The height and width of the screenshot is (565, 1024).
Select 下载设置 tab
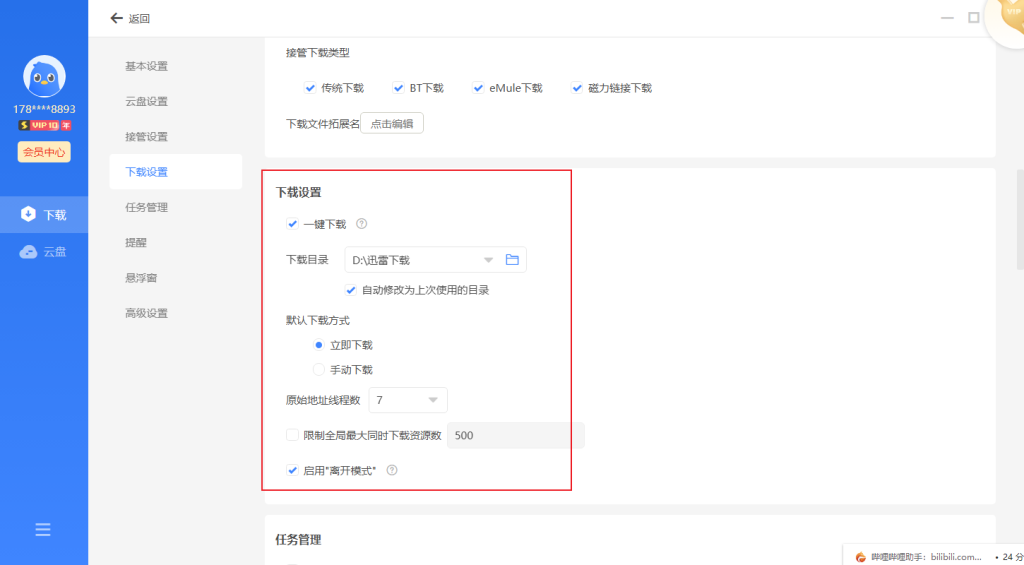176,172
